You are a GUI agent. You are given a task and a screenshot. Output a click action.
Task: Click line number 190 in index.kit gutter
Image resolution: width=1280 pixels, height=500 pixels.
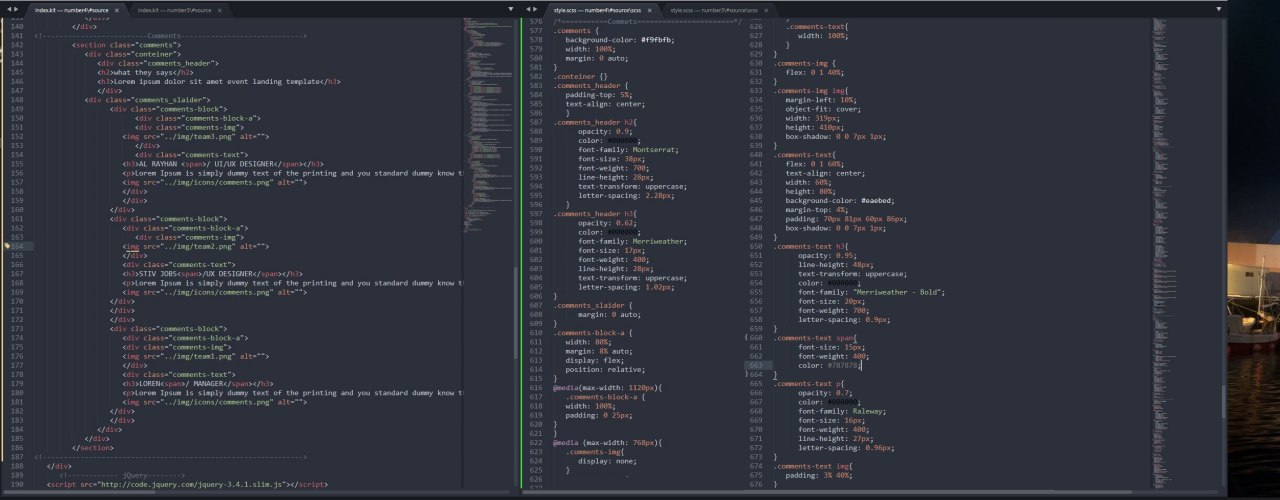click(x=16, y=484)
